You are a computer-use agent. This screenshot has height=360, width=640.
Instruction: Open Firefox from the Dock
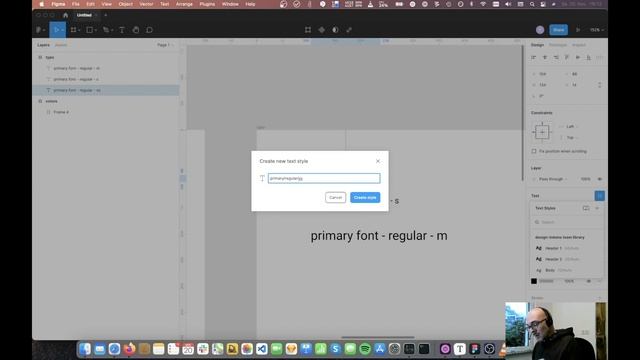[x=129, y=349]
